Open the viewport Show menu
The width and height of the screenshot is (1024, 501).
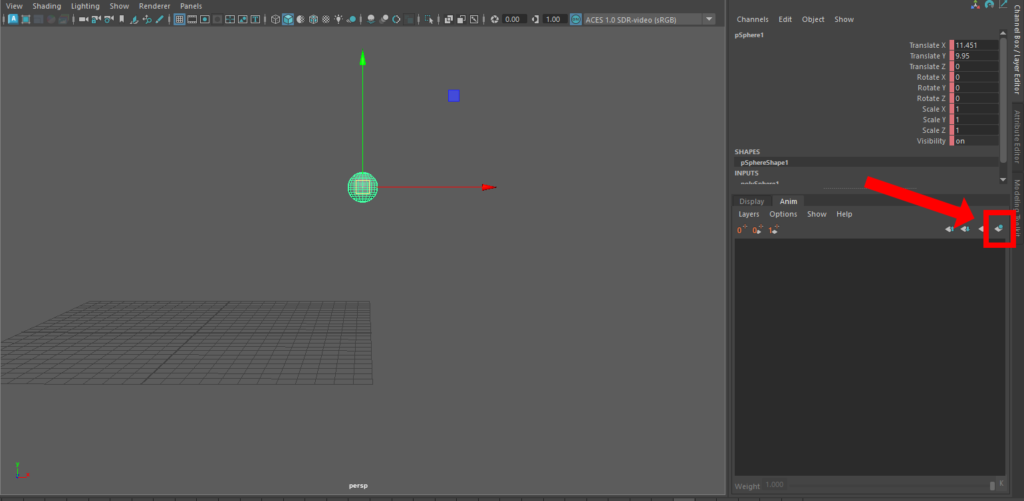[119, 6]
